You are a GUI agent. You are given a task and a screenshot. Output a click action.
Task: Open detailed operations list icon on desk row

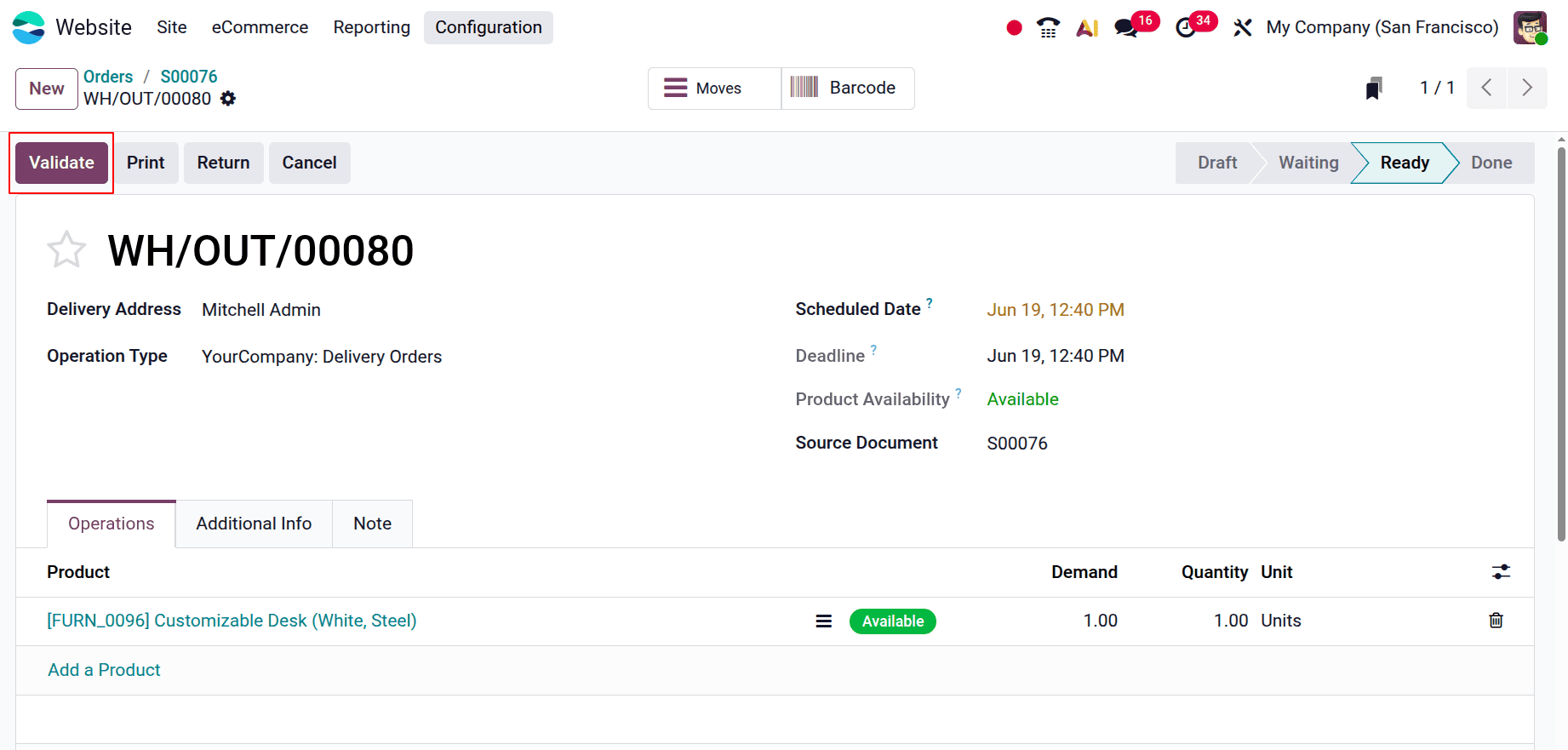[x=824, y=621]
